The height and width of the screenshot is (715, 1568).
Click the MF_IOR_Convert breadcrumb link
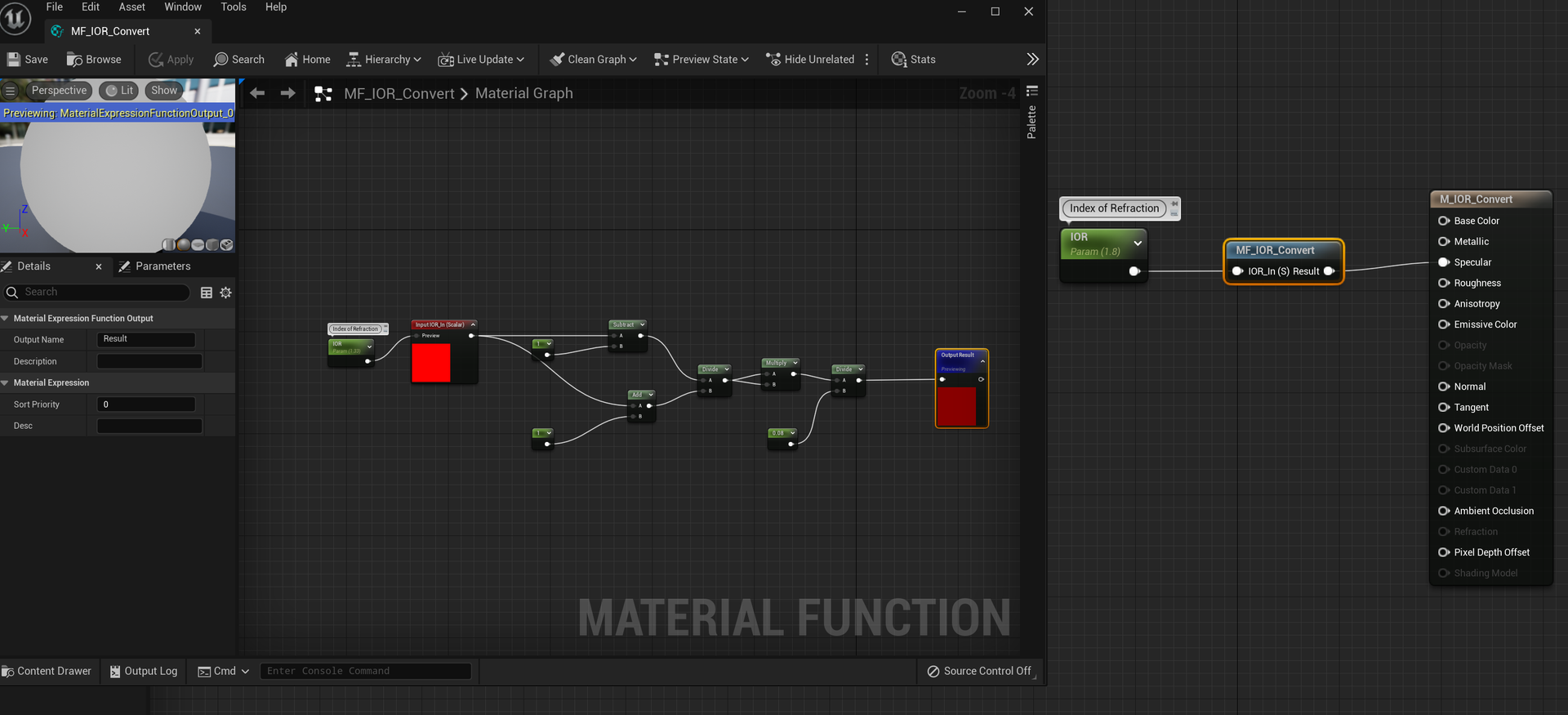399,94
